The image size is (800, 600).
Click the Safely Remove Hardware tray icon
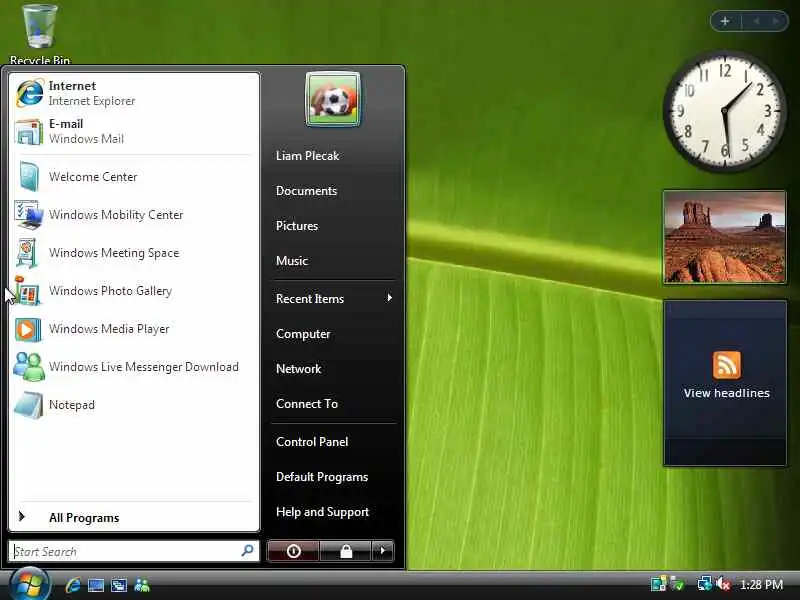(x=678, y=584)
